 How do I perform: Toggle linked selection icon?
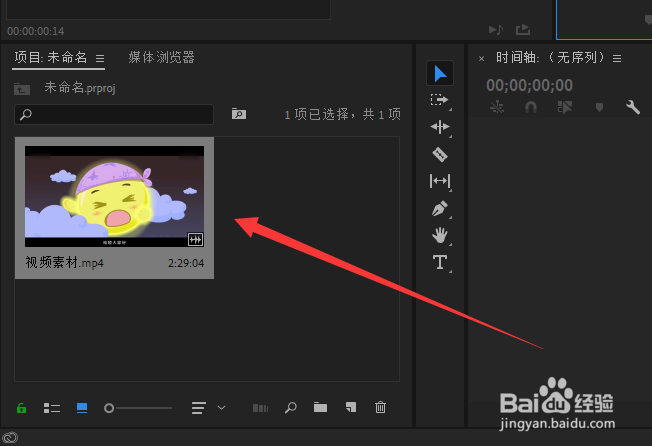point(565,107)
